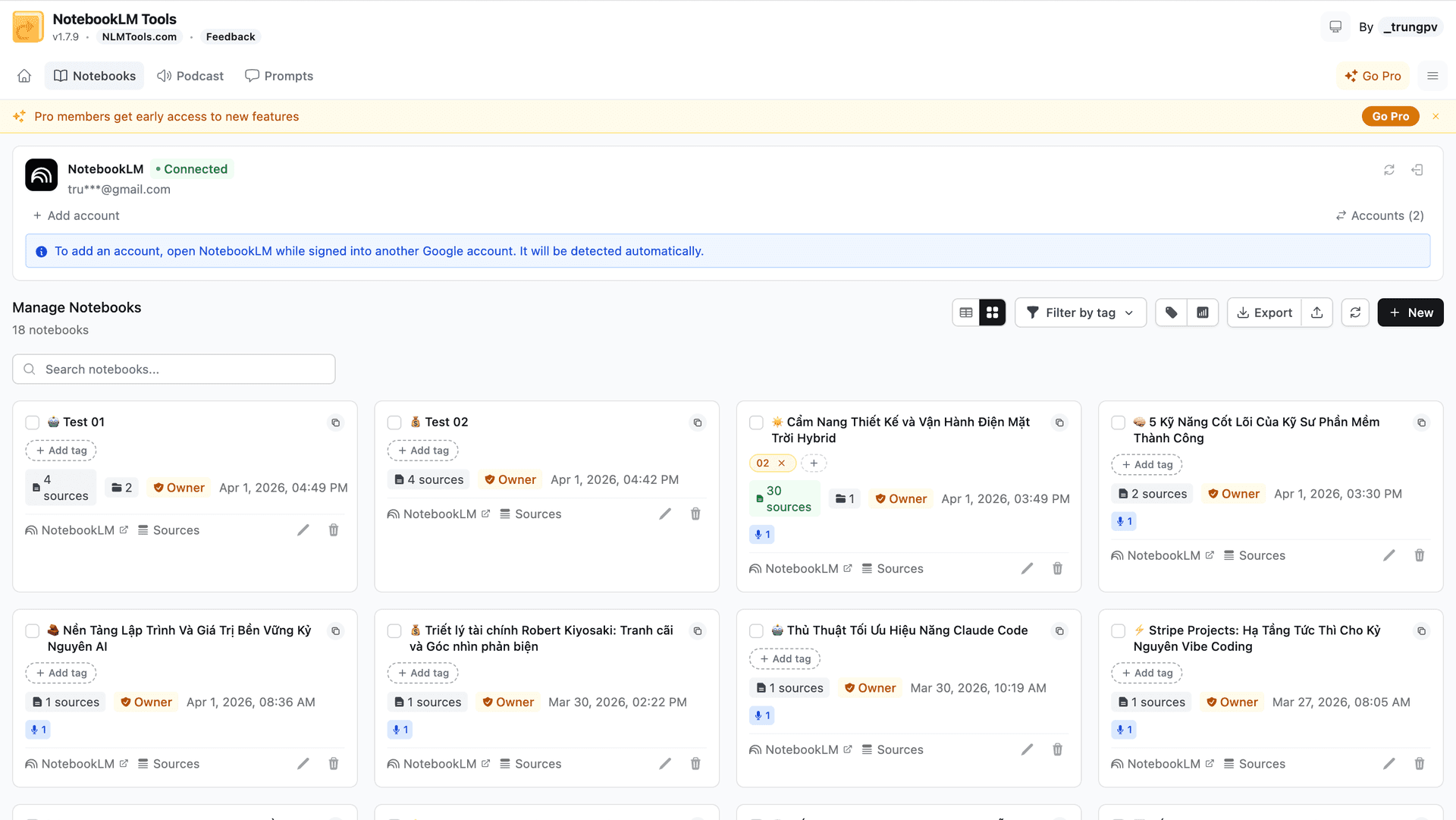Refresh the notebooks list
This screenshot has width=1456, height=820.
(x=1355, y=313)
